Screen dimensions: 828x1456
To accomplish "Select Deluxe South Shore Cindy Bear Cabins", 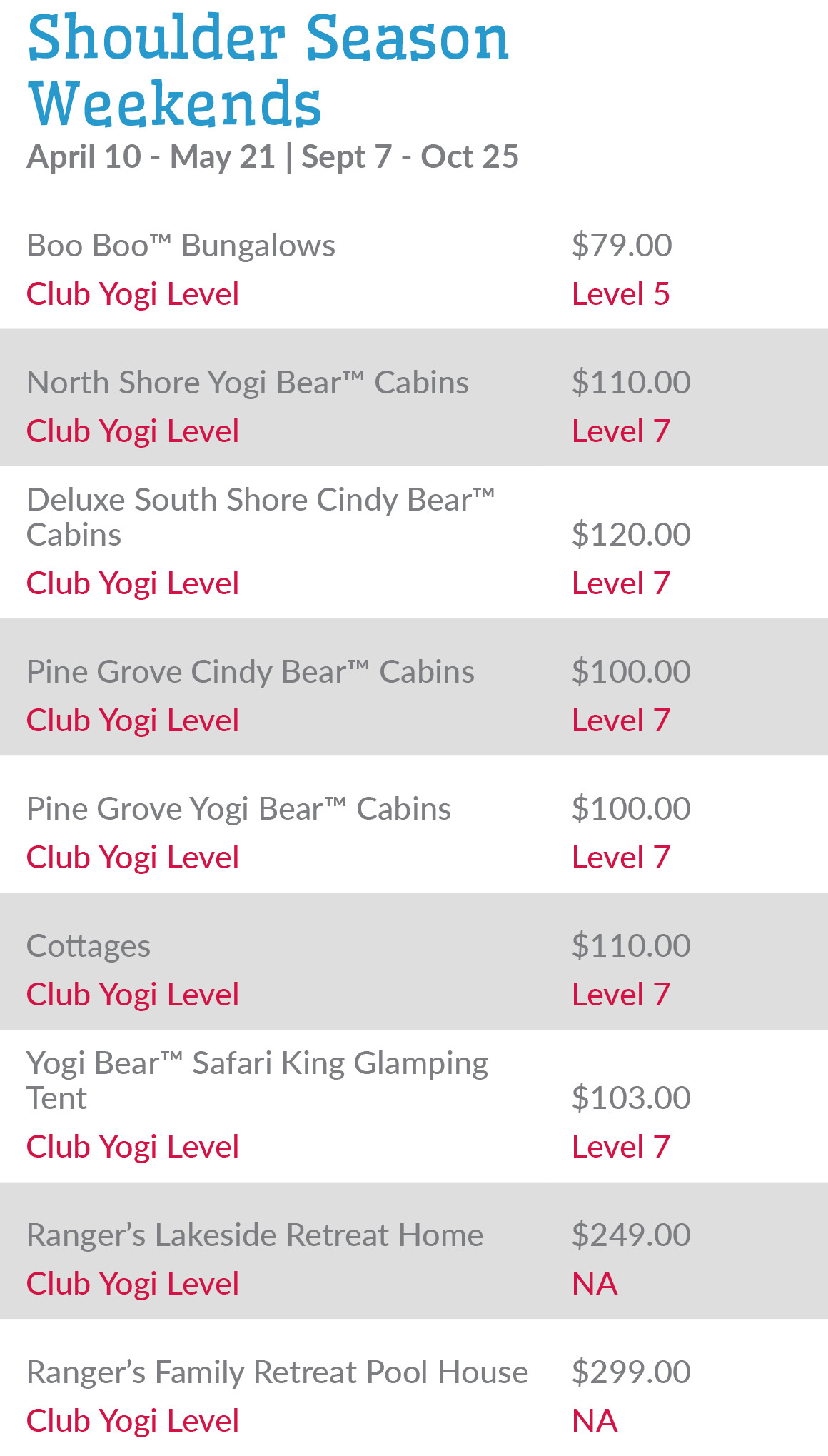I will click(x=260, y=516).
